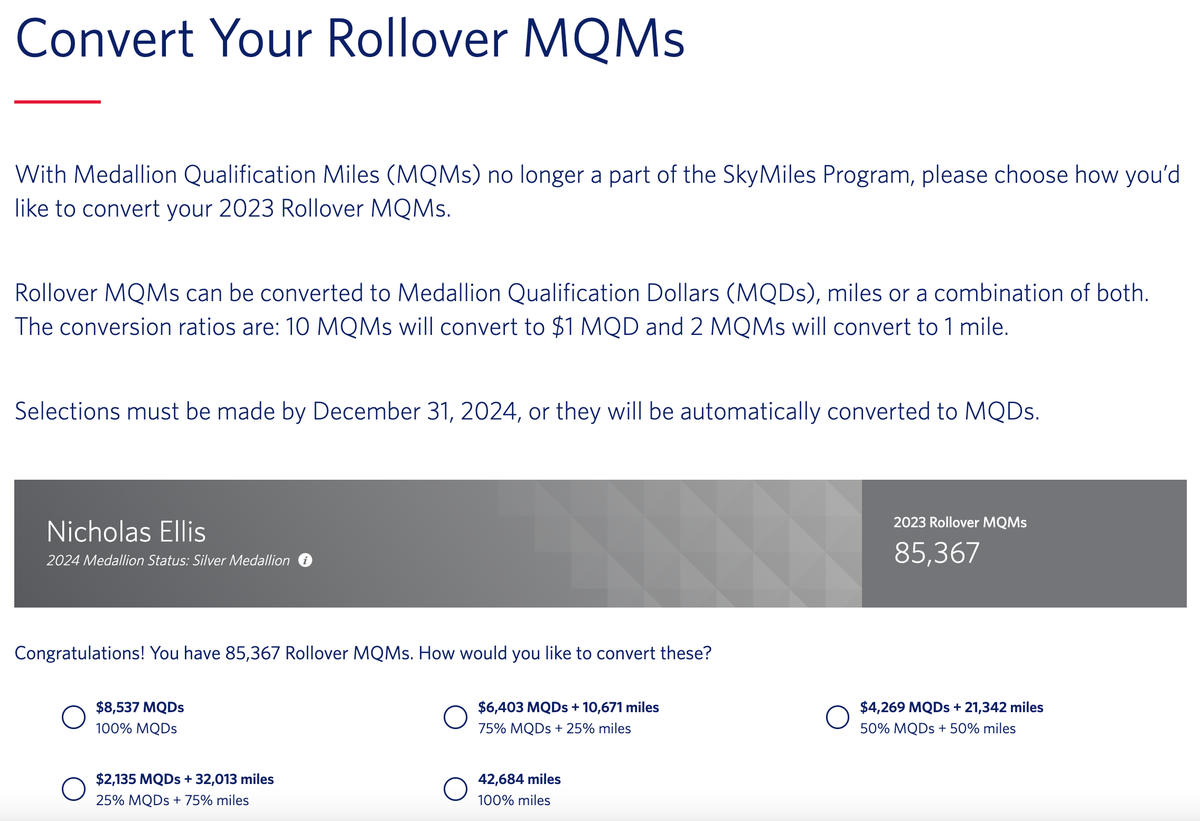
Task: Select the 50% MQDs + 50% miles option
Action: click(x=837, y=717)
